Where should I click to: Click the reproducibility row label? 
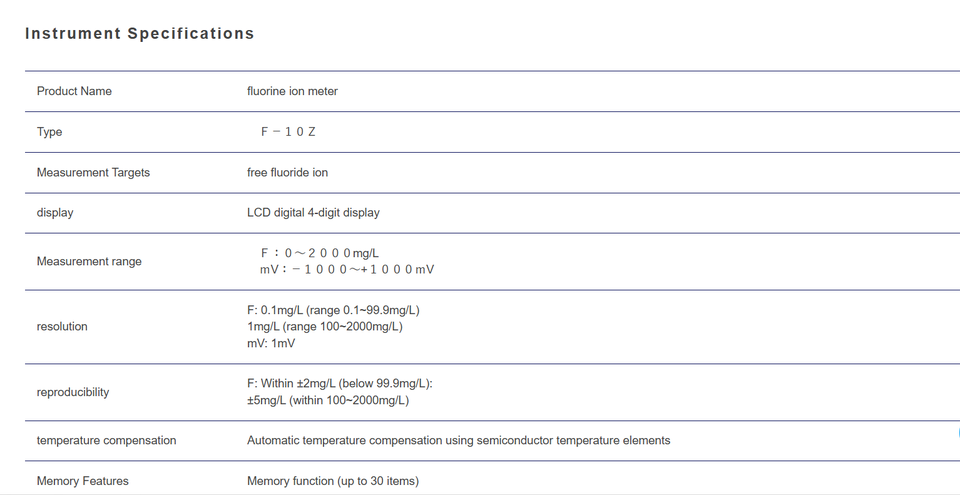(x=73, y=392)
